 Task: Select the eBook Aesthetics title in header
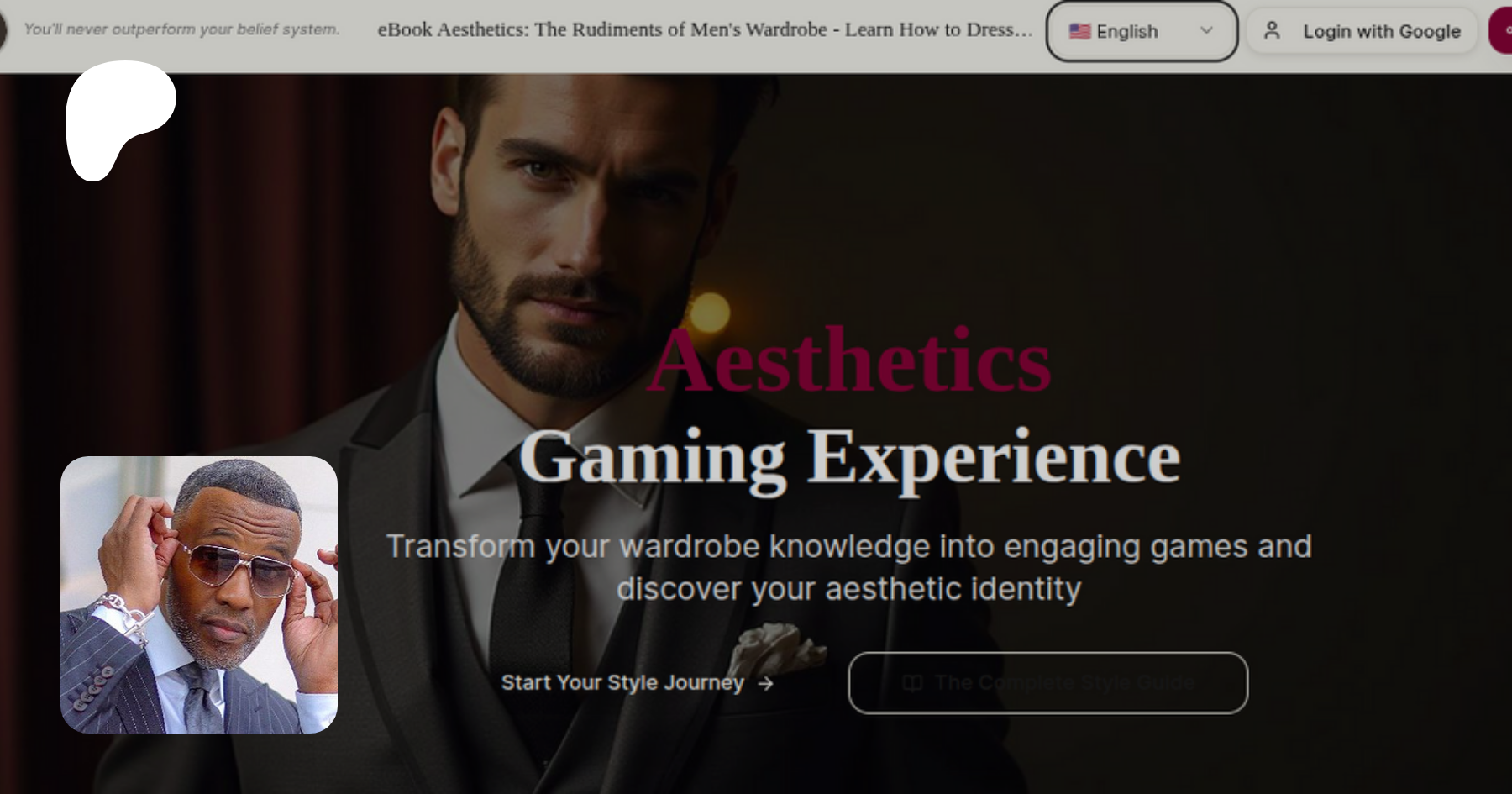tap(705, 29)
